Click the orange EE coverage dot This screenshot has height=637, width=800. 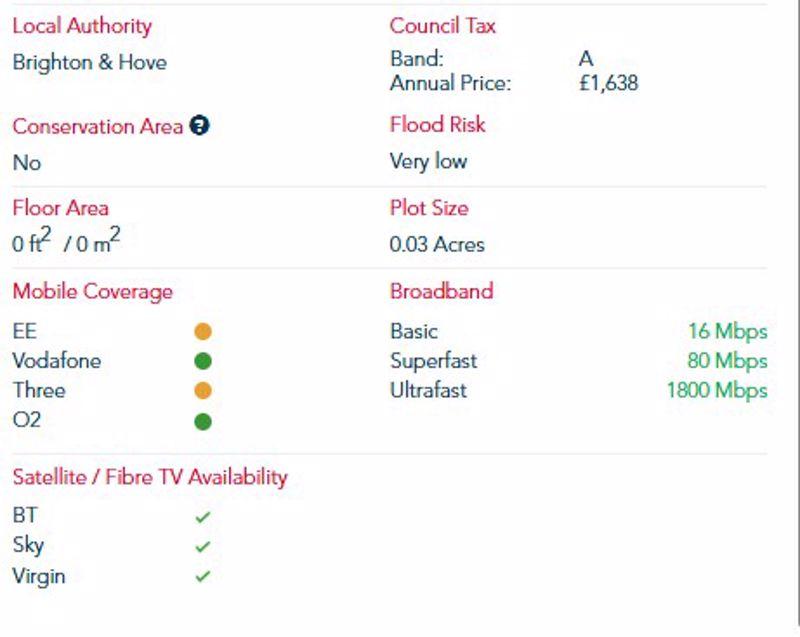coord(203,332)
